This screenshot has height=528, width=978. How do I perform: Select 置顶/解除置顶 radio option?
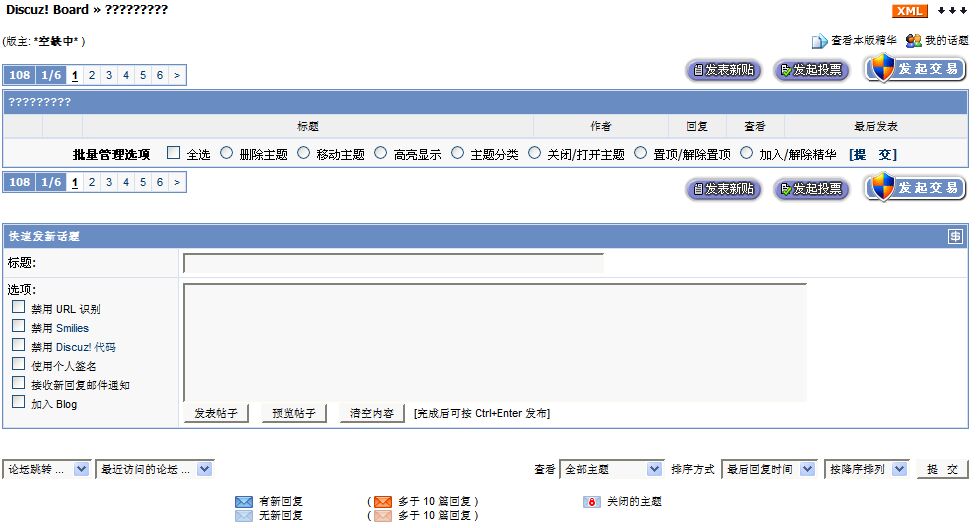coord(640,153)
